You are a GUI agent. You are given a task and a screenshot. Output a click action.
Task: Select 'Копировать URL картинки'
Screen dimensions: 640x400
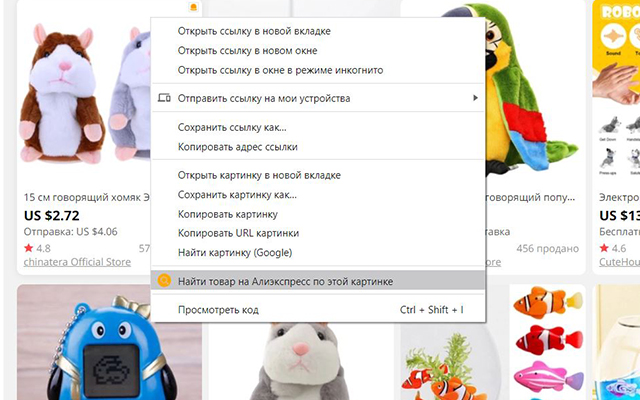[318, 233]
